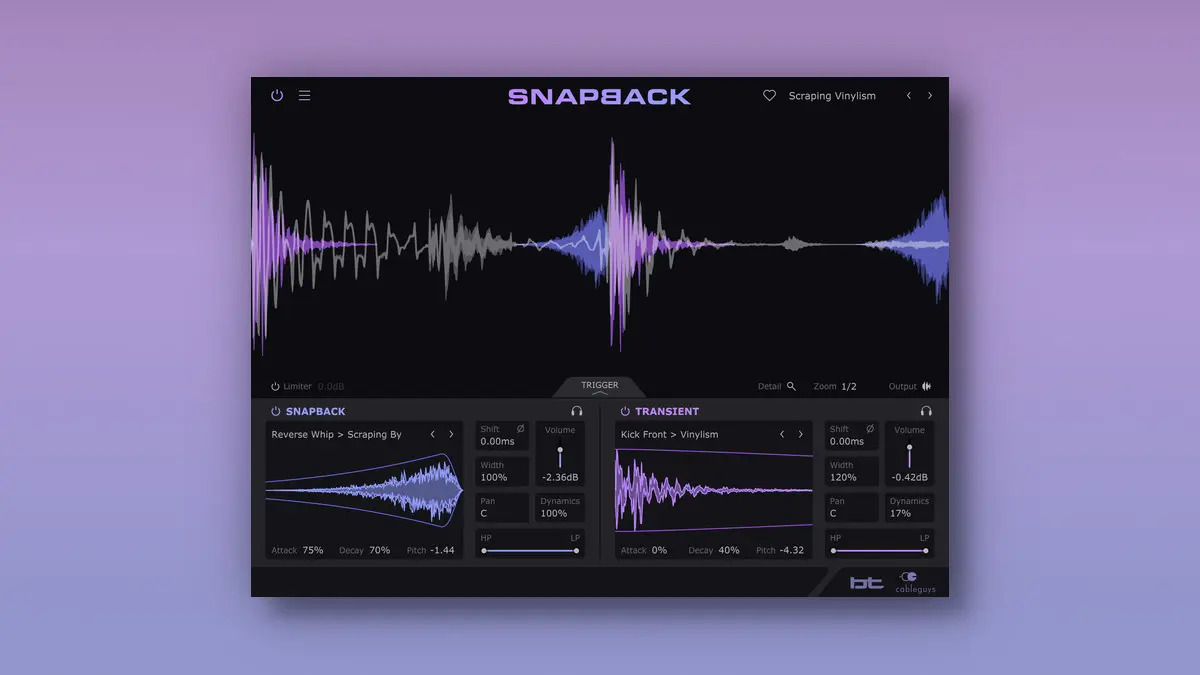Favorite the preset with heart icon
1200x675 pixels.
point(769,96)
